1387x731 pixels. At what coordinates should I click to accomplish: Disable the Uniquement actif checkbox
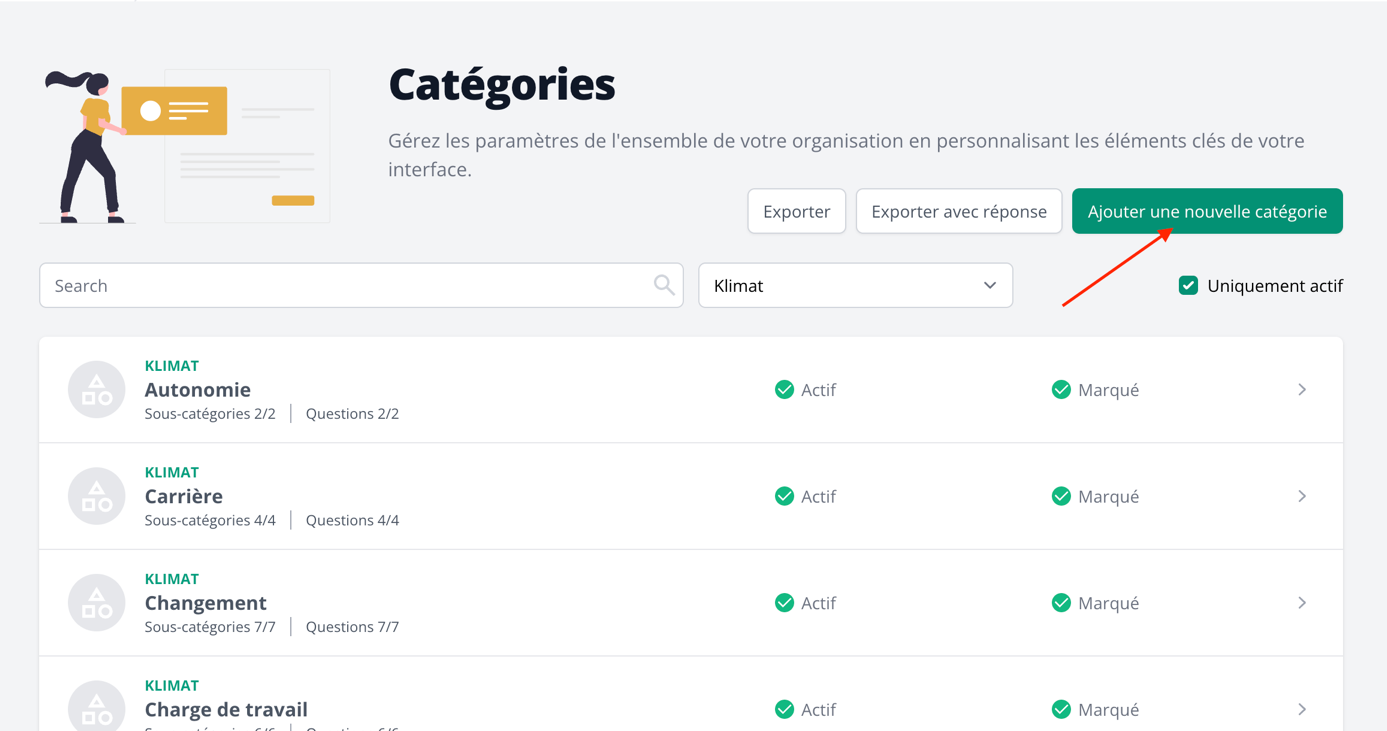coord(1188,285)
